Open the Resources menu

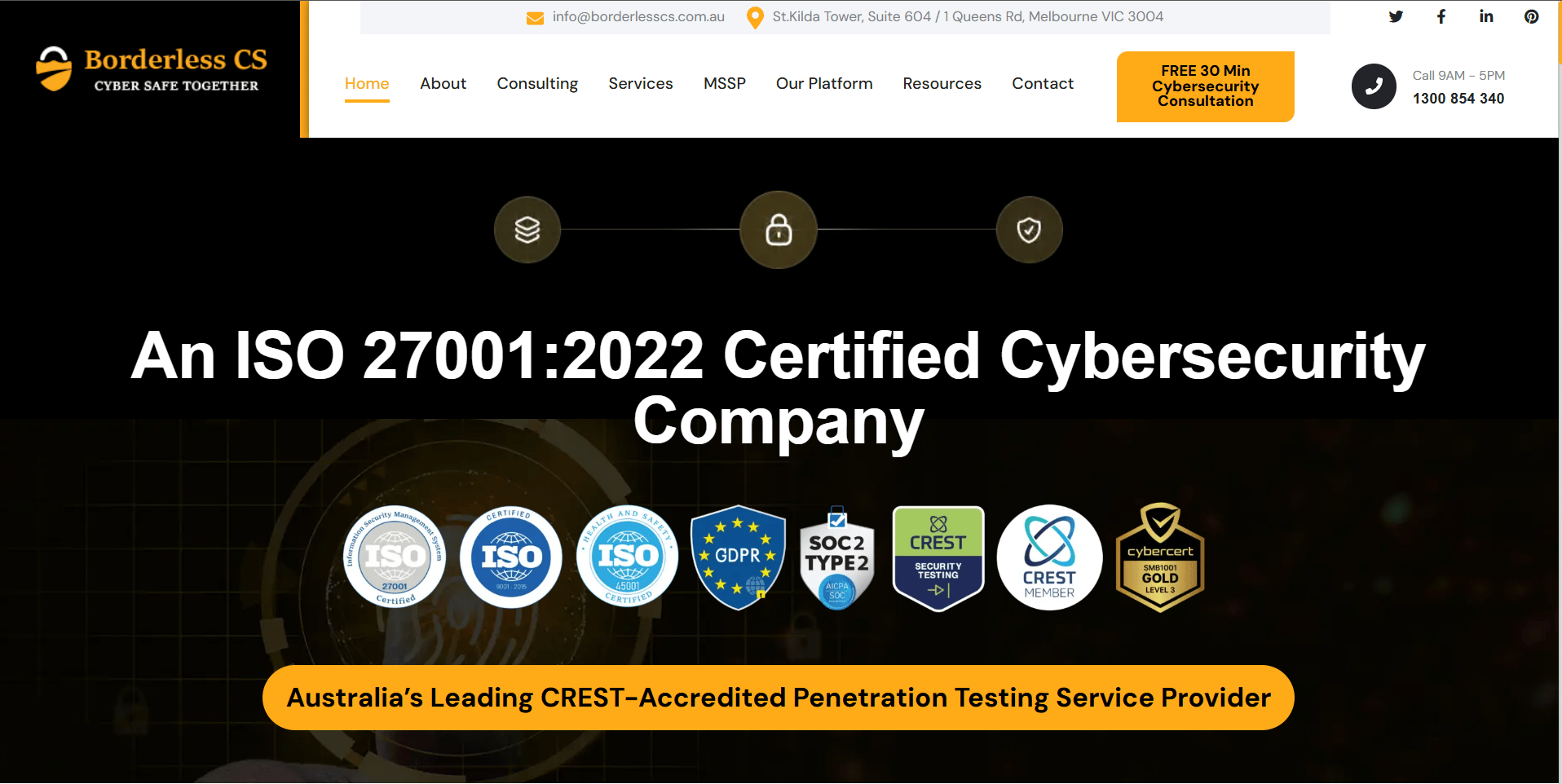click(942, 84)
